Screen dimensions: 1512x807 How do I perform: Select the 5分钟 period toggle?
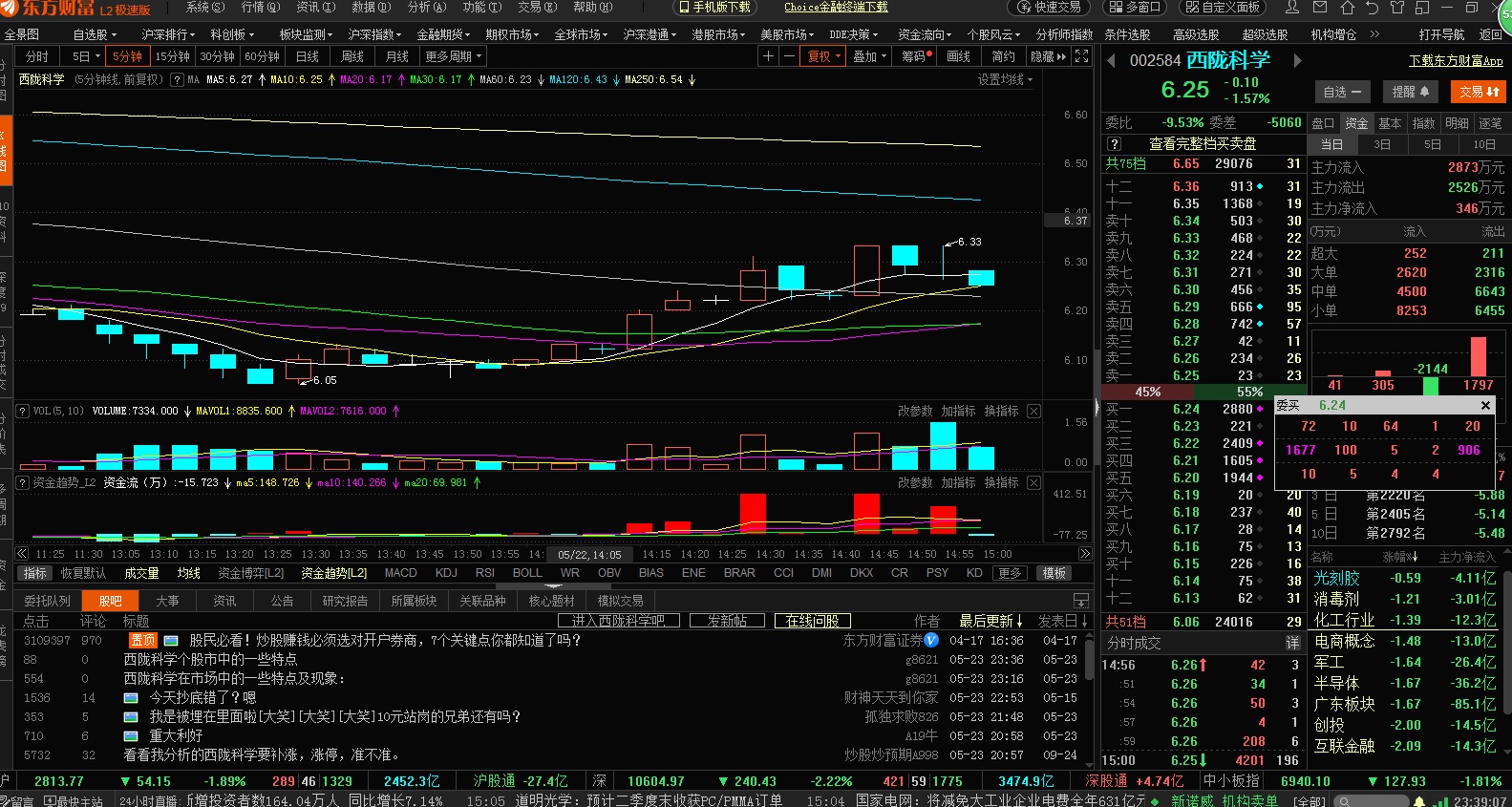pyautogui.click(x=127, y=56)
